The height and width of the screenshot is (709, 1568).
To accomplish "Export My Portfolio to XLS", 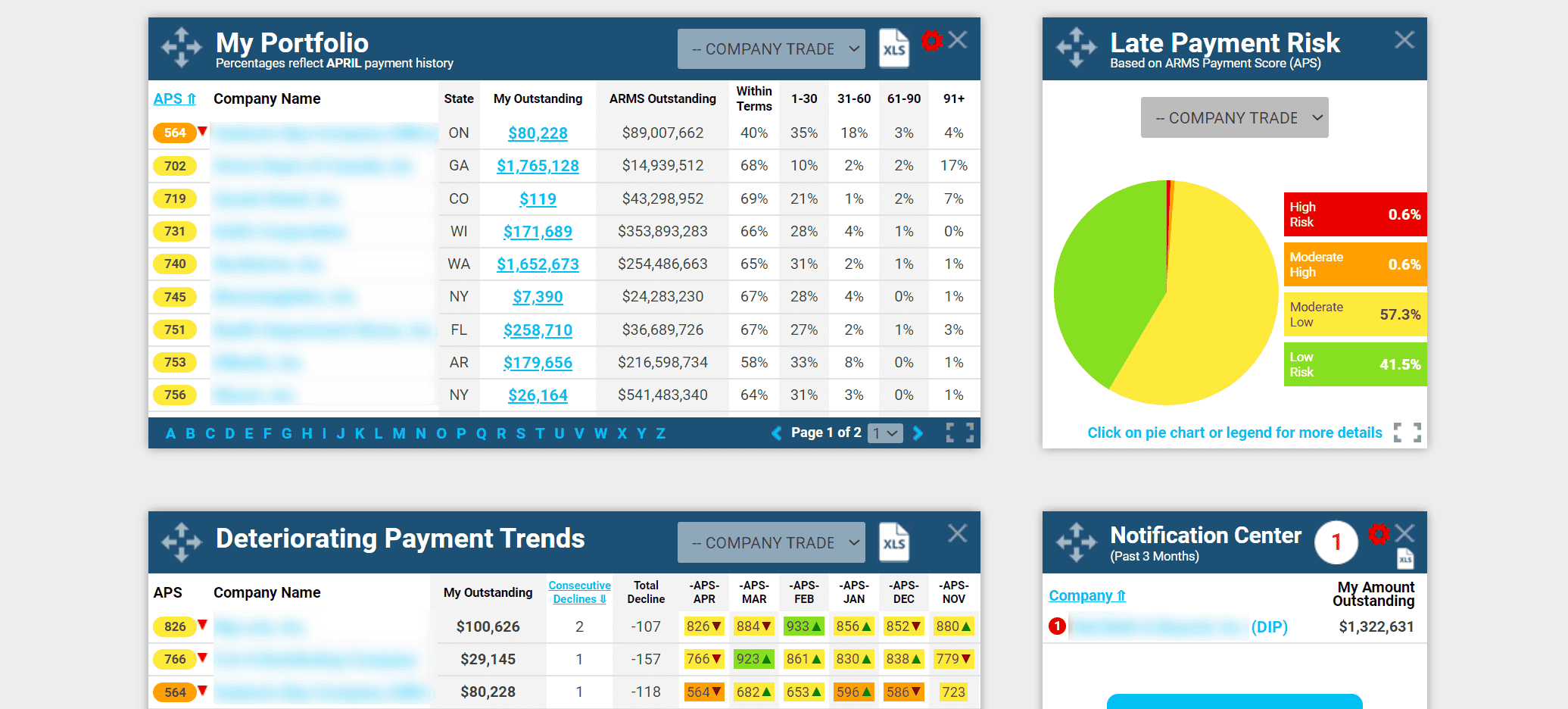I will [893, 48].
